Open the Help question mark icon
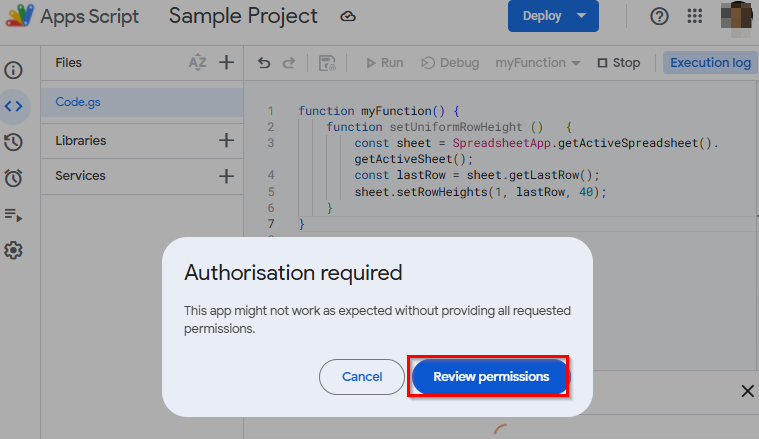Image resolution: width=759 pixels, height=439 pixels. coord(659,17)
